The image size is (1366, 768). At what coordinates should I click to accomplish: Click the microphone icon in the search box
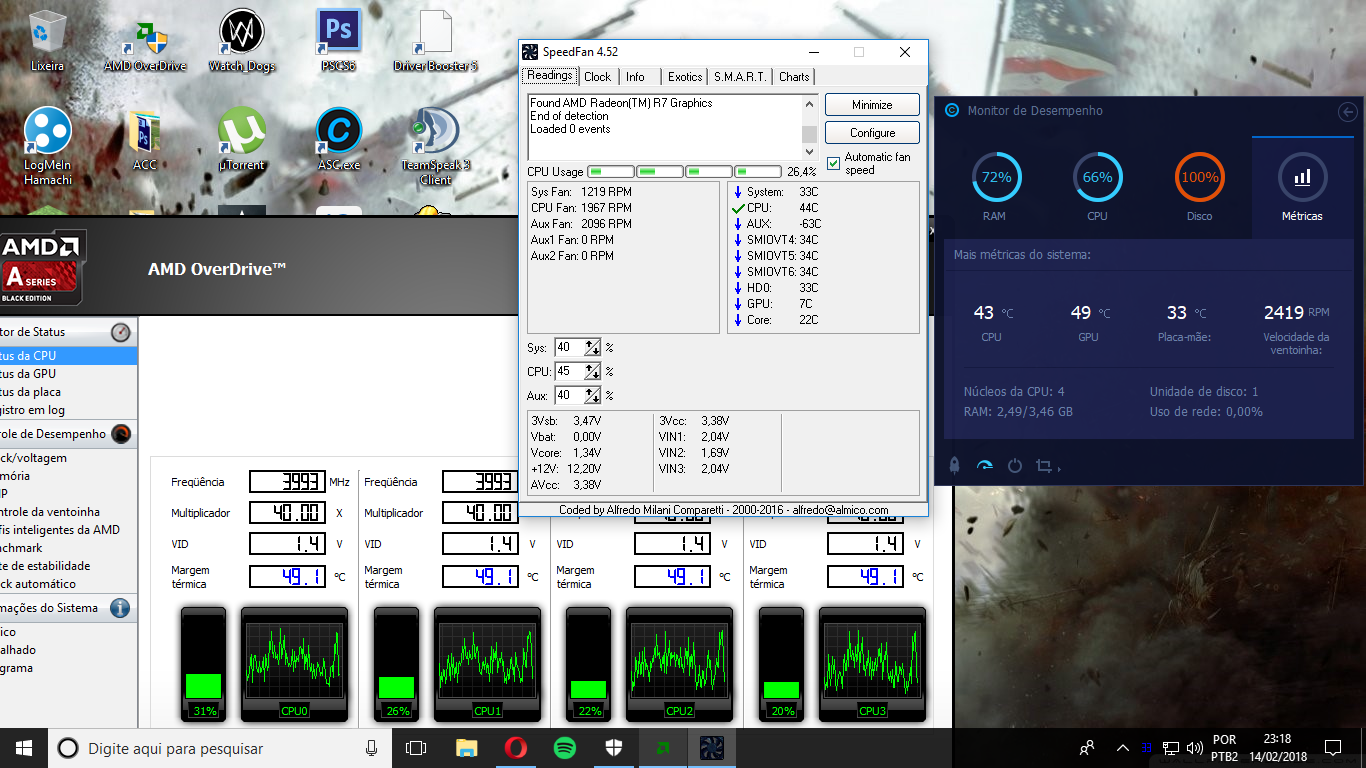point(372,748)
